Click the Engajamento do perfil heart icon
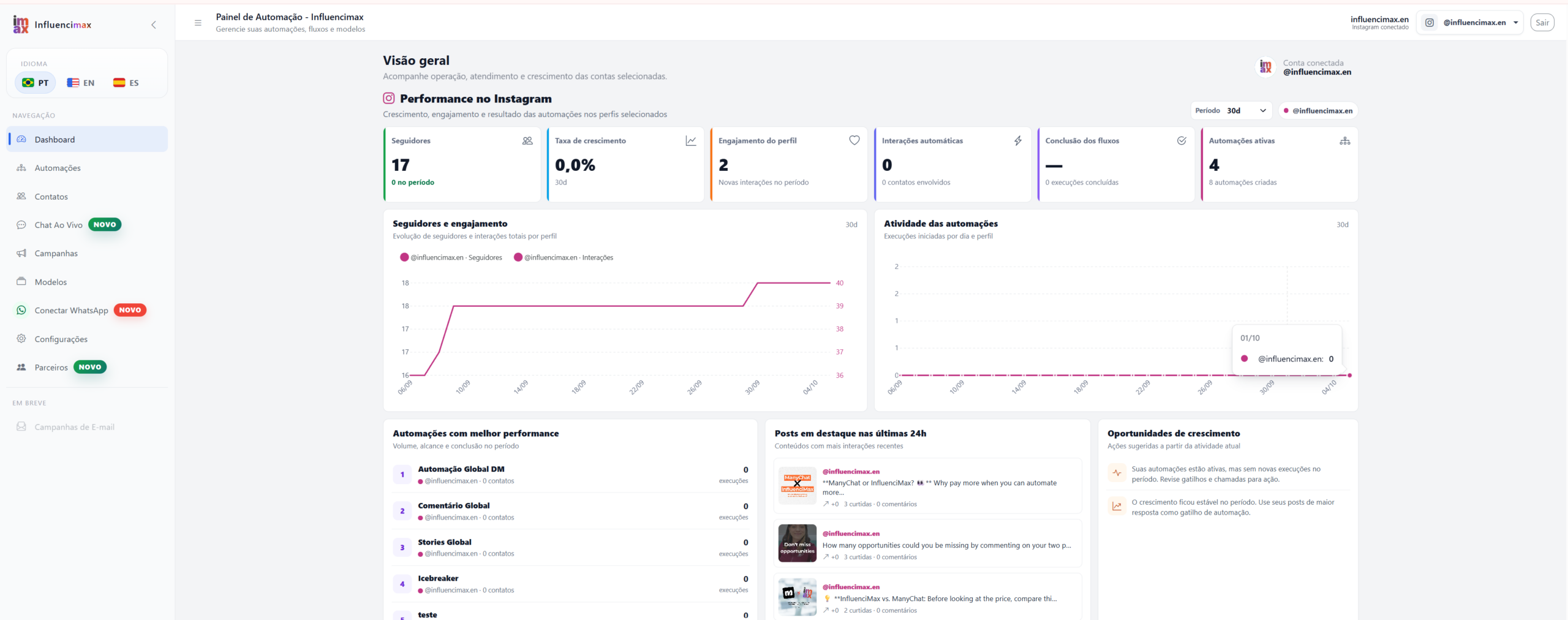Image resolution: width=1568 pixels, height=620 pixels. [854, 140]
